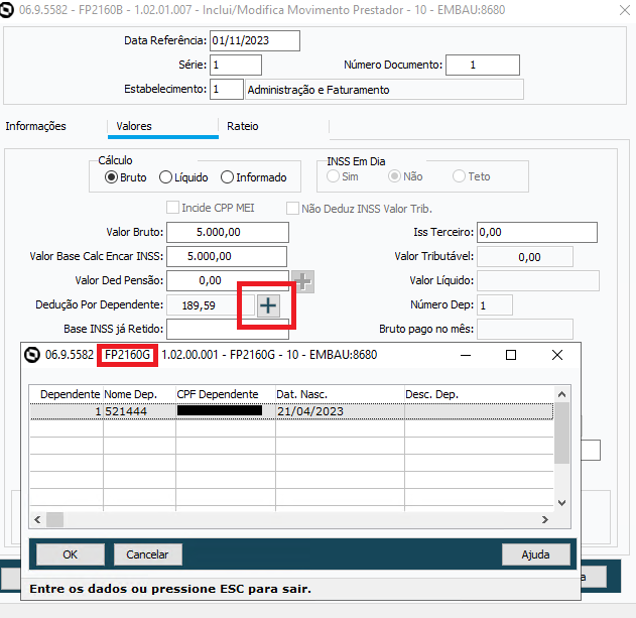
Task: Minimize the FP2160G dialog
Action: [466, 355]
